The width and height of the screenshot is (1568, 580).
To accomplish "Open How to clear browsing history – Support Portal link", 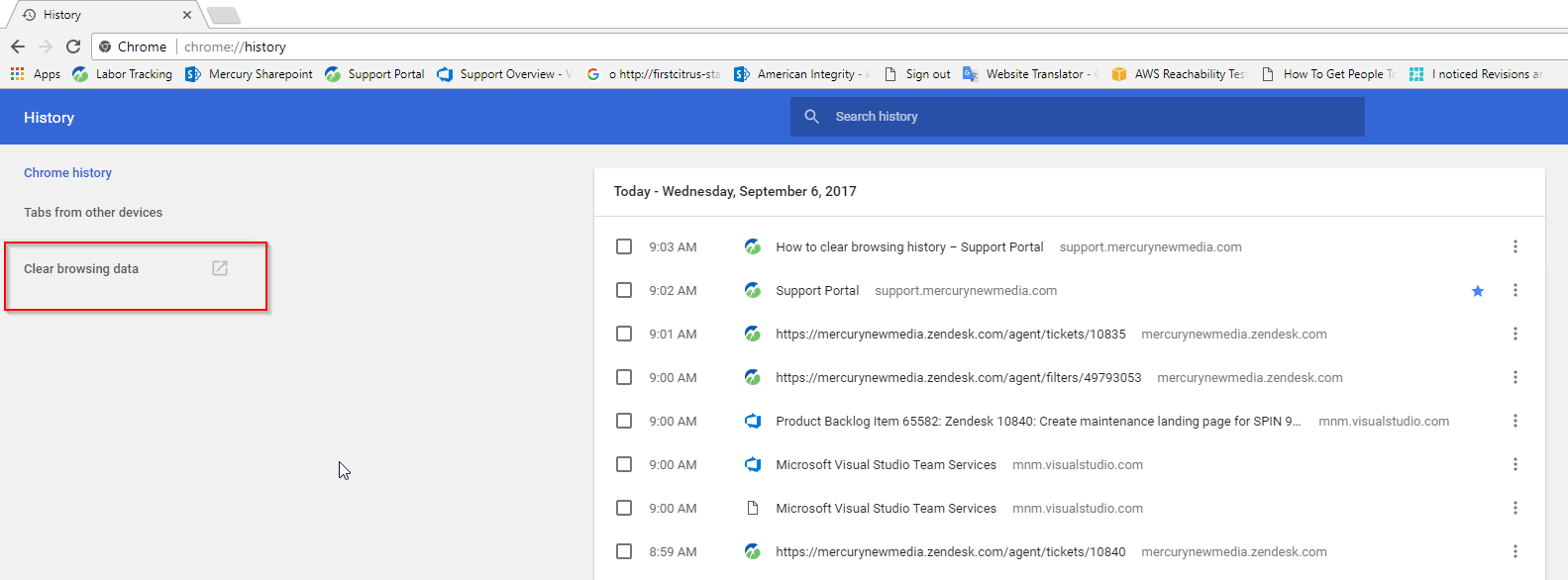I will [909, 246].
